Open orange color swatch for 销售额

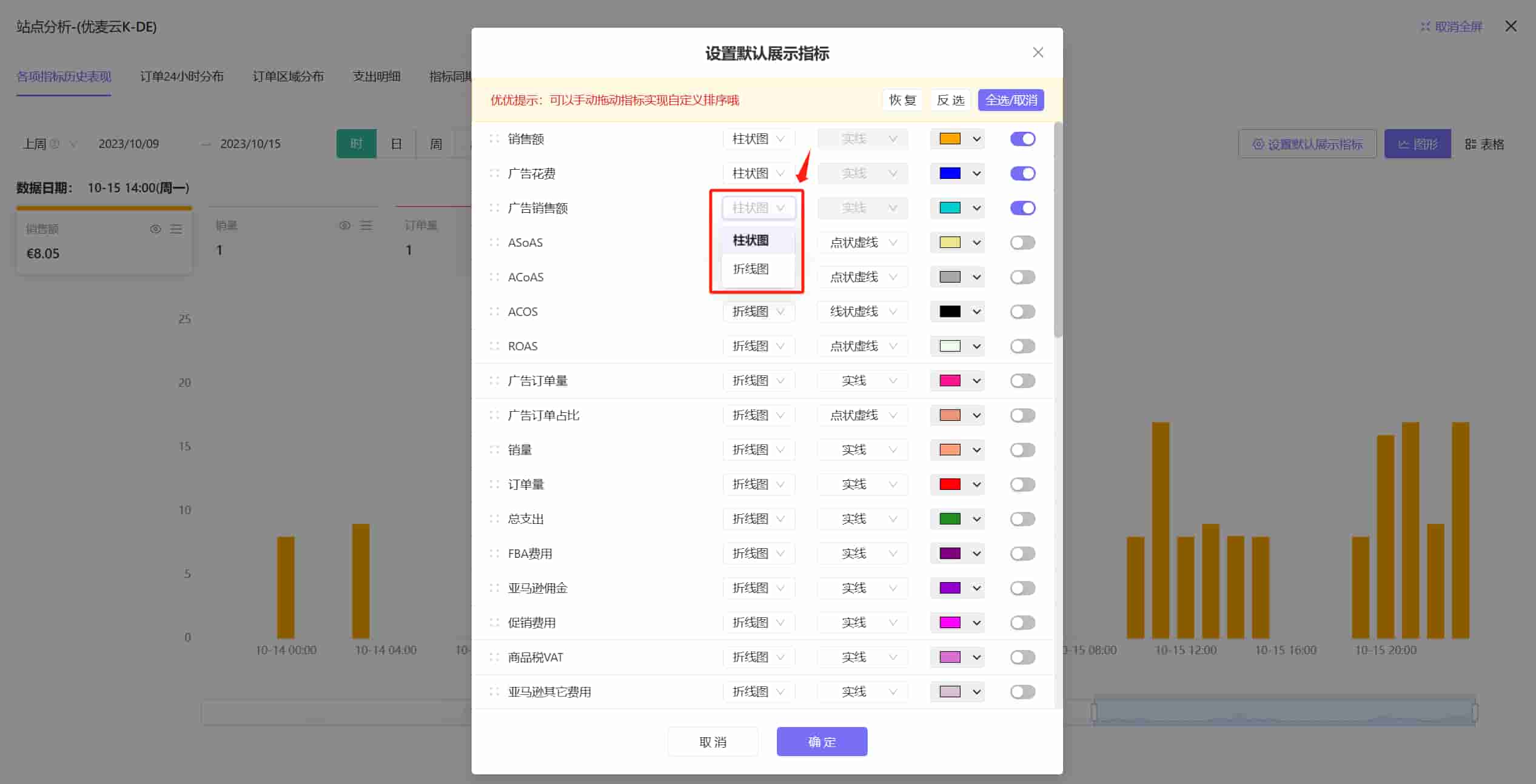[957, 139]
